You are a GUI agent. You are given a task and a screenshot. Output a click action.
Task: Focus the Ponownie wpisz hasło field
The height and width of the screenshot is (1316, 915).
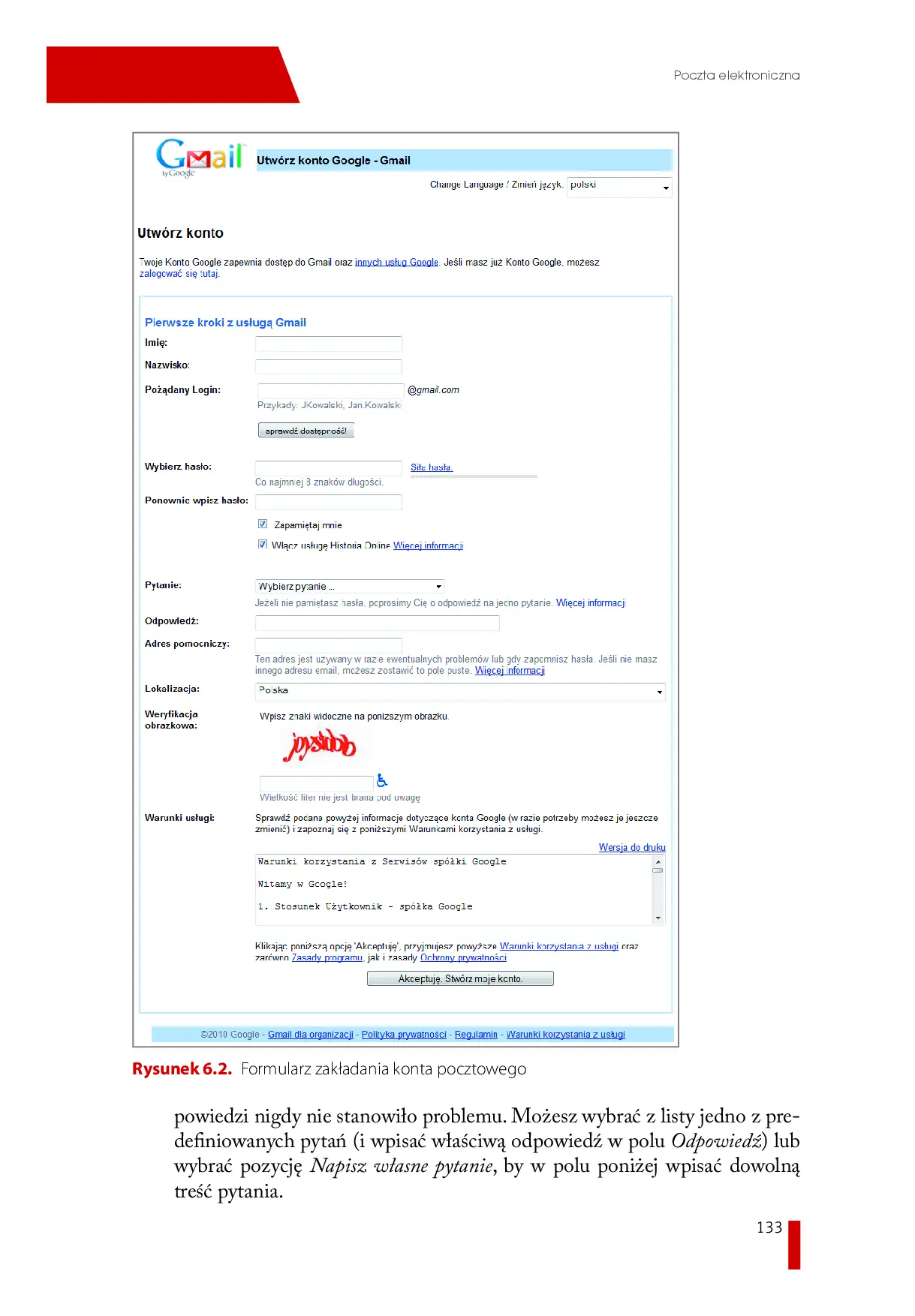tap(329, 502)
